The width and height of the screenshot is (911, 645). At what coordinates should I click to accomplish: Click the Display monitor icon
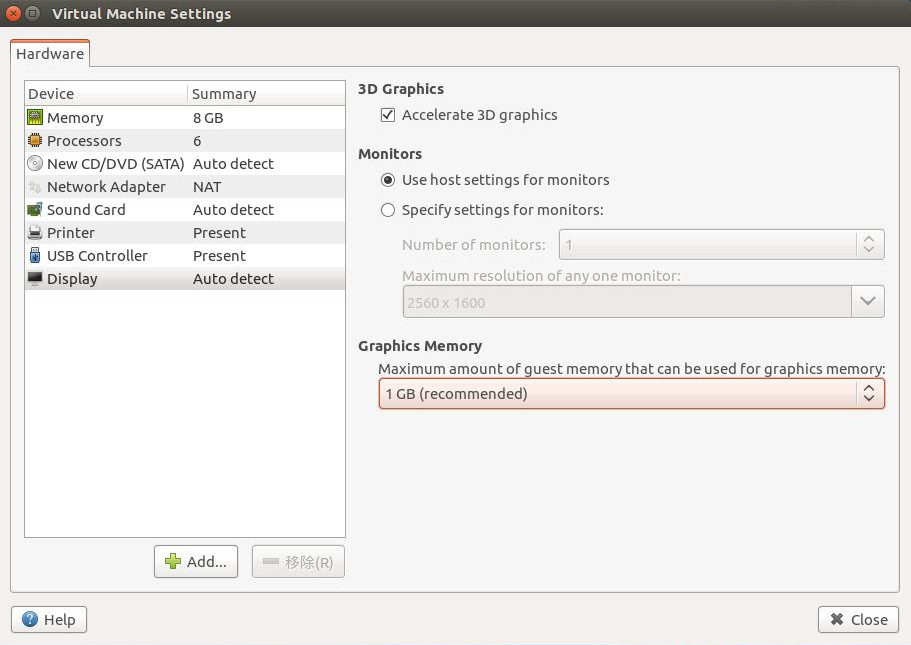[35, 278]
